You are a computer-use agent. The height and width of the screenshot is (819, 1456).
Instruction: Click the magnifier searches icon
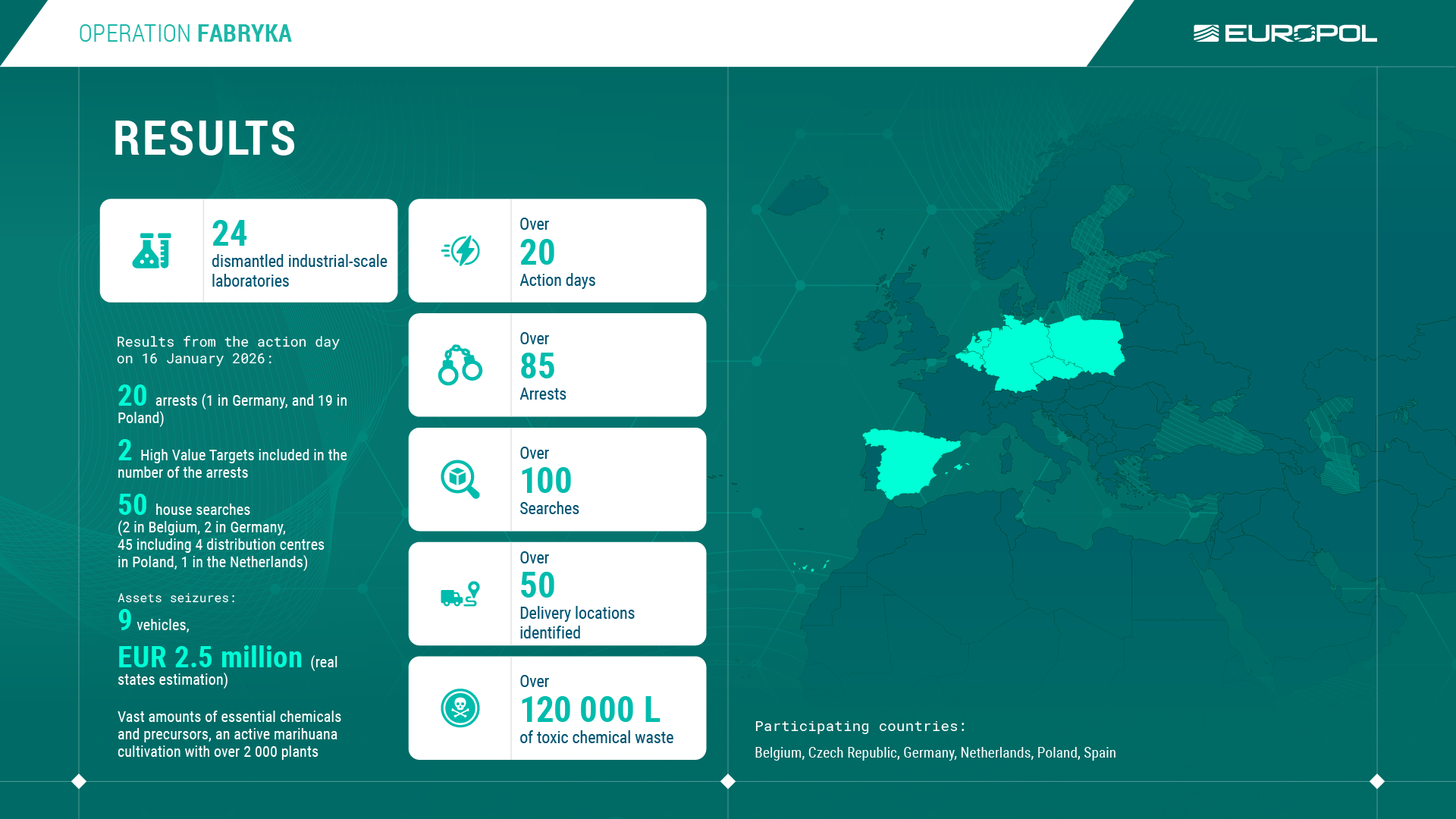click(460, 479)
